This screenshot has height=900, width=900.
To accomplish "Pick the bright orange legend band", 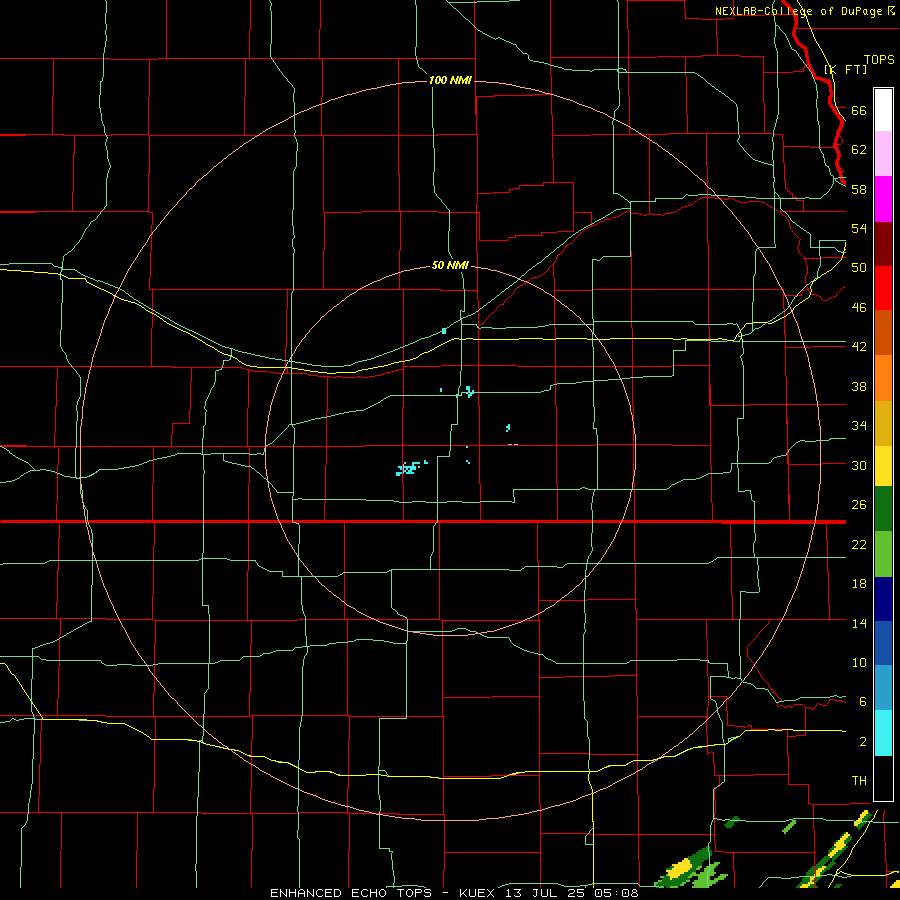I will [883, 378].
